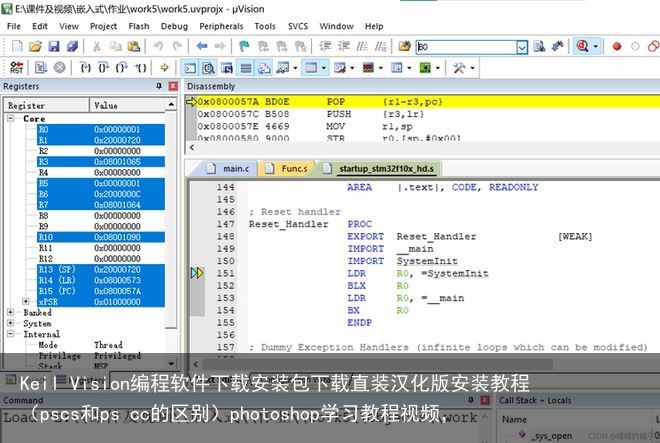
Task: Open the search text combo box dropdown
Action: 522,47
